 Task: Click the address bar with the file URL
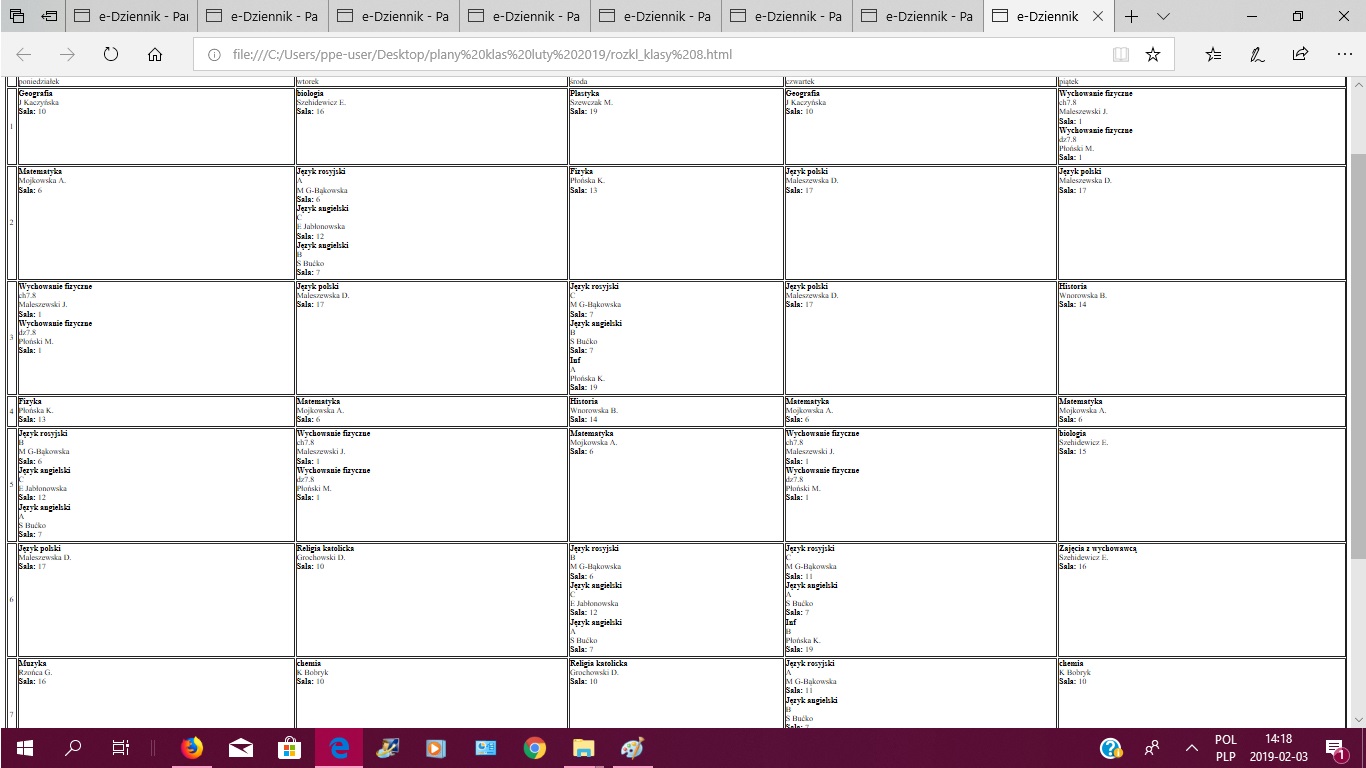650,55
